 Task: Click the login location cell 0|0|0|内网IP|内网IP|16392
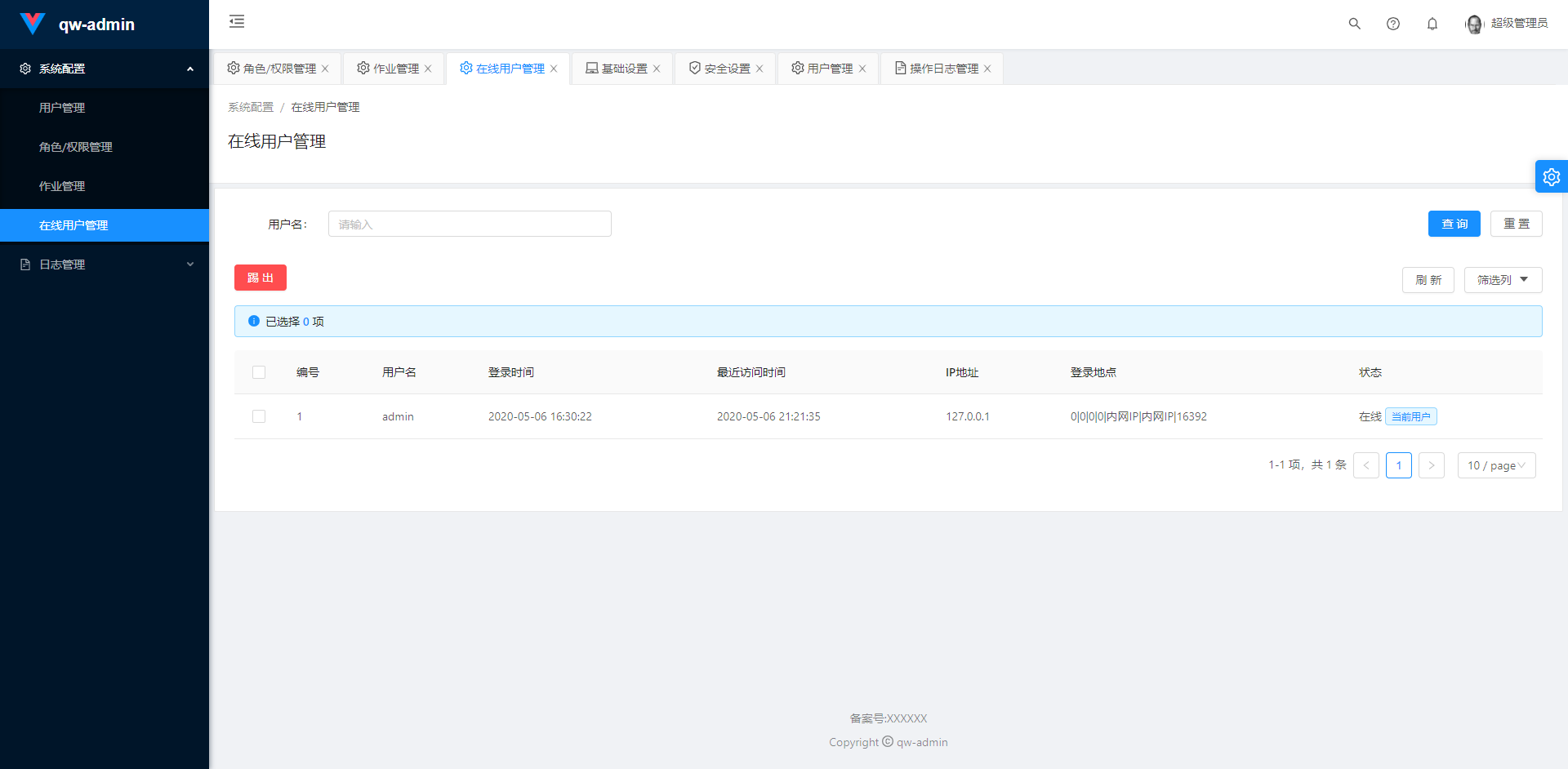pos(1138,416)
